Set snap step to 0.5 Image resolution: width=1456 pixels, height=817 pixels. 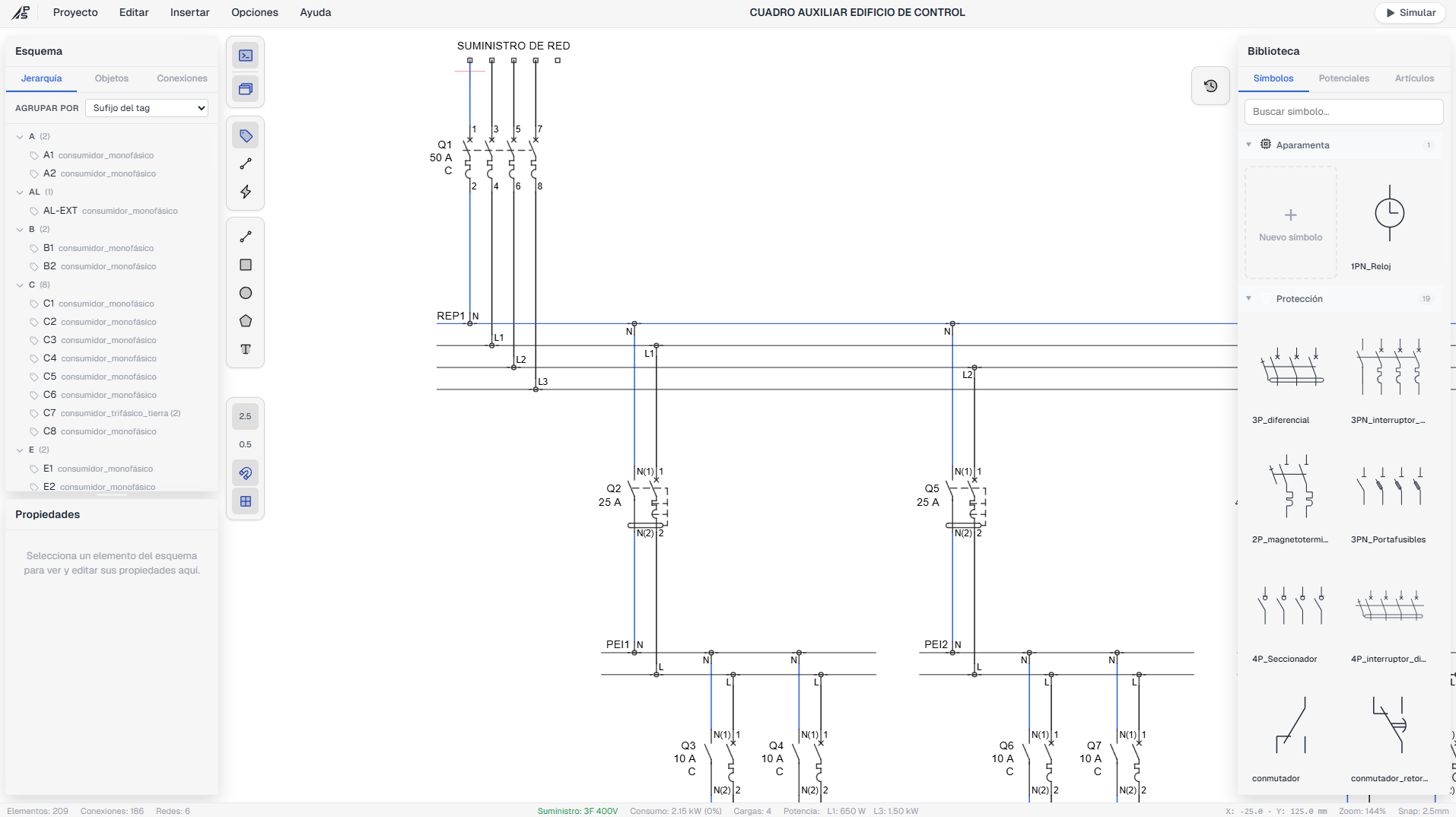pos(246,444)
